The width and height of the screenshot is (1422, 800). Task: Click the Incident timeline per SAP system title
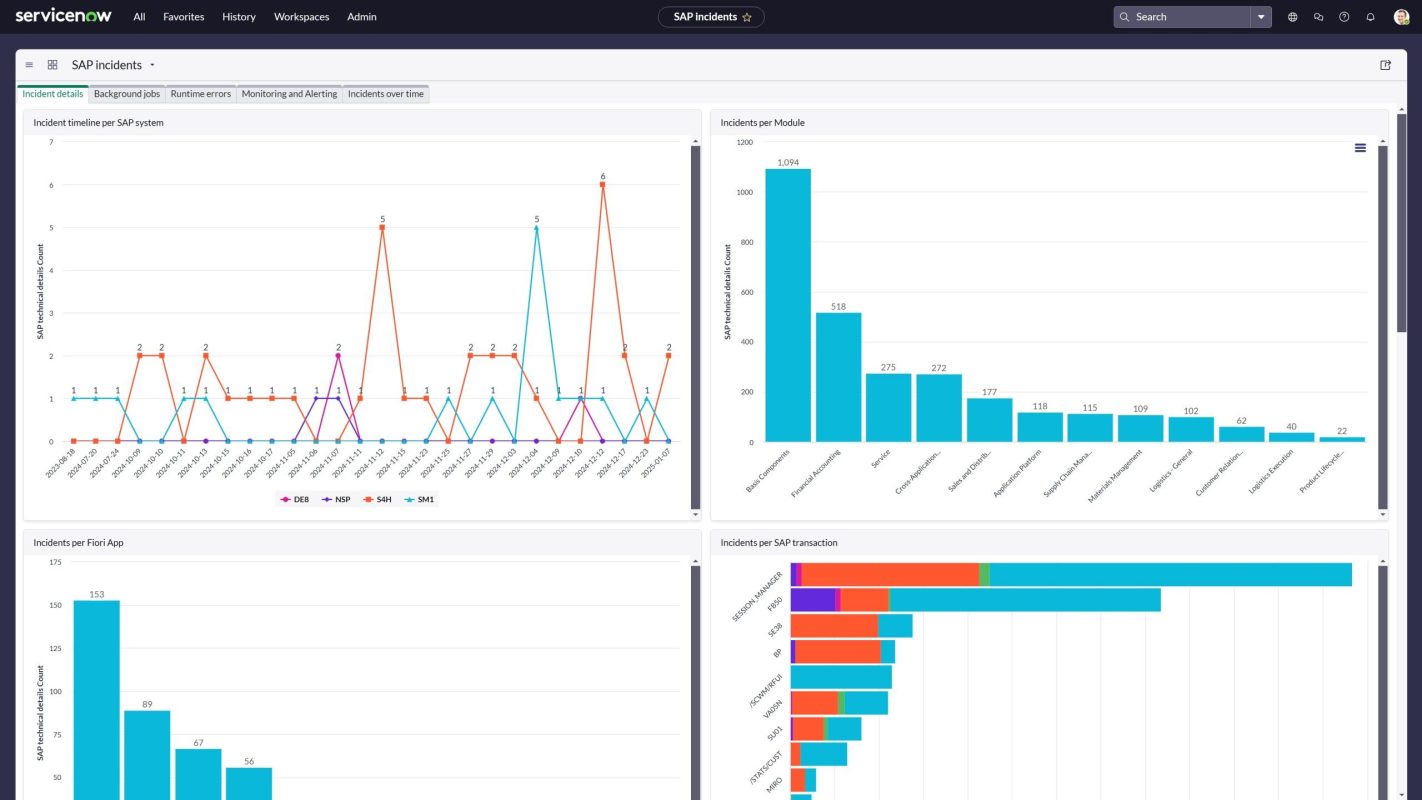98,123
